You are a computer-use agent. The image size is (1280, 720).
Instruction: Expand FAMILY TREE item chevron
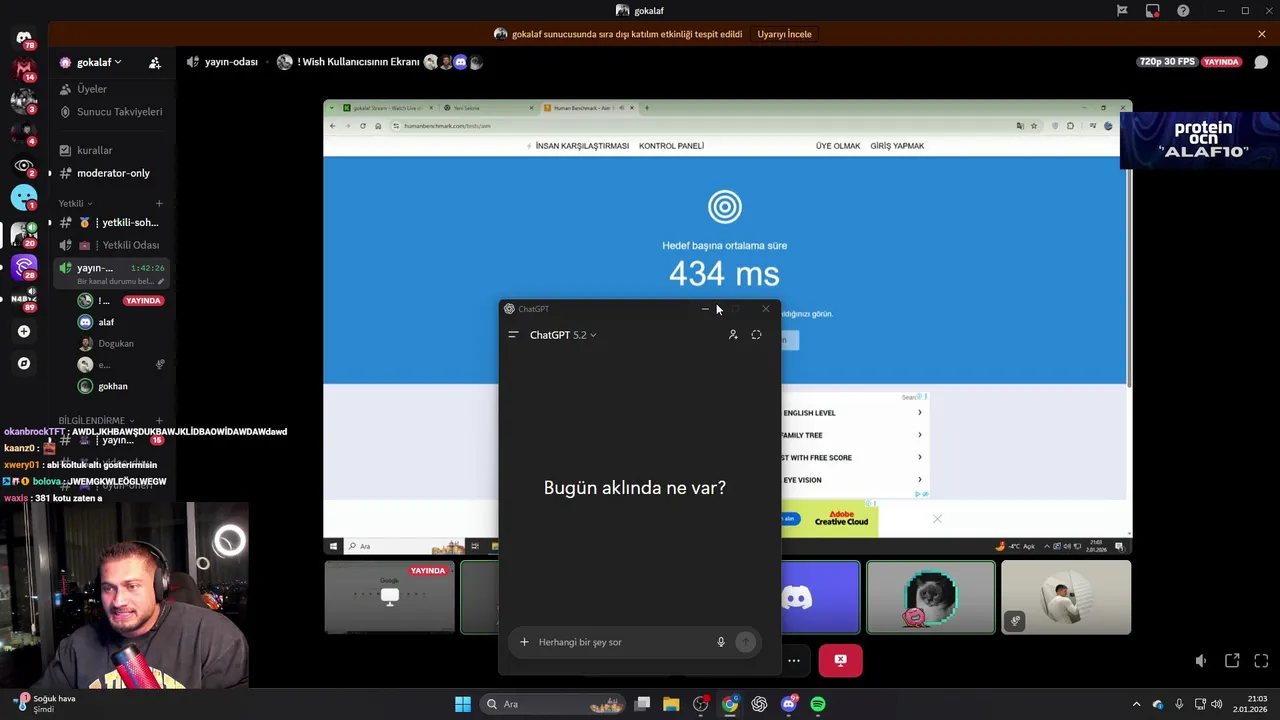pos(920,435)
